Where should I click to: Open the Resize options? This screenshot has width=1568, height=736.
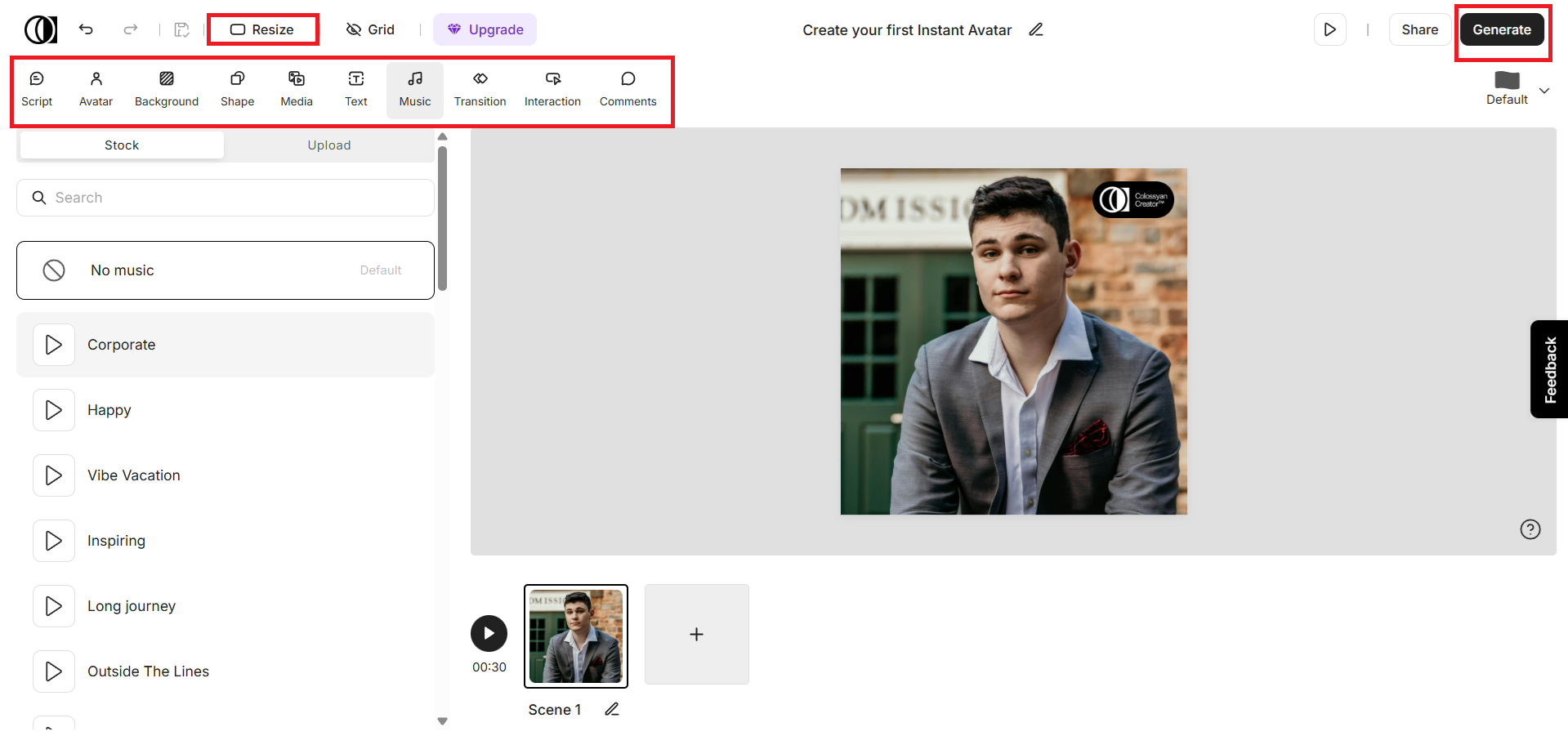[262, 29]
